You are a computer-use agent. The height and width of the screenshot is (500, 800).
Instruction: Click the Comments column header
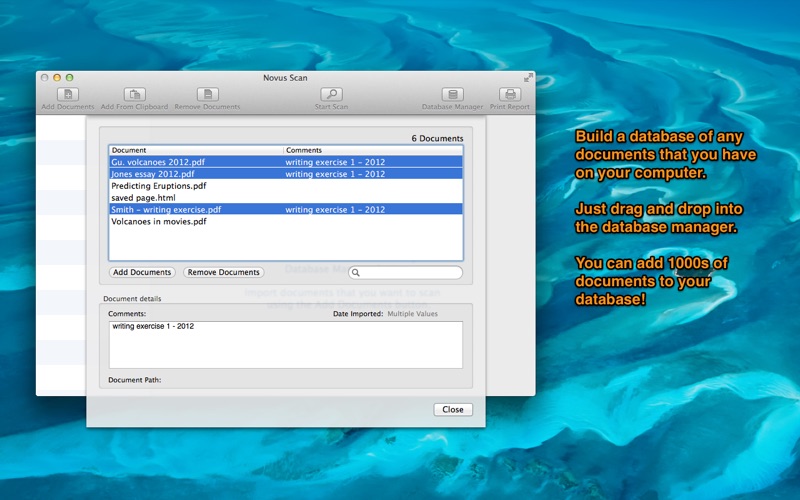point(373,150)
